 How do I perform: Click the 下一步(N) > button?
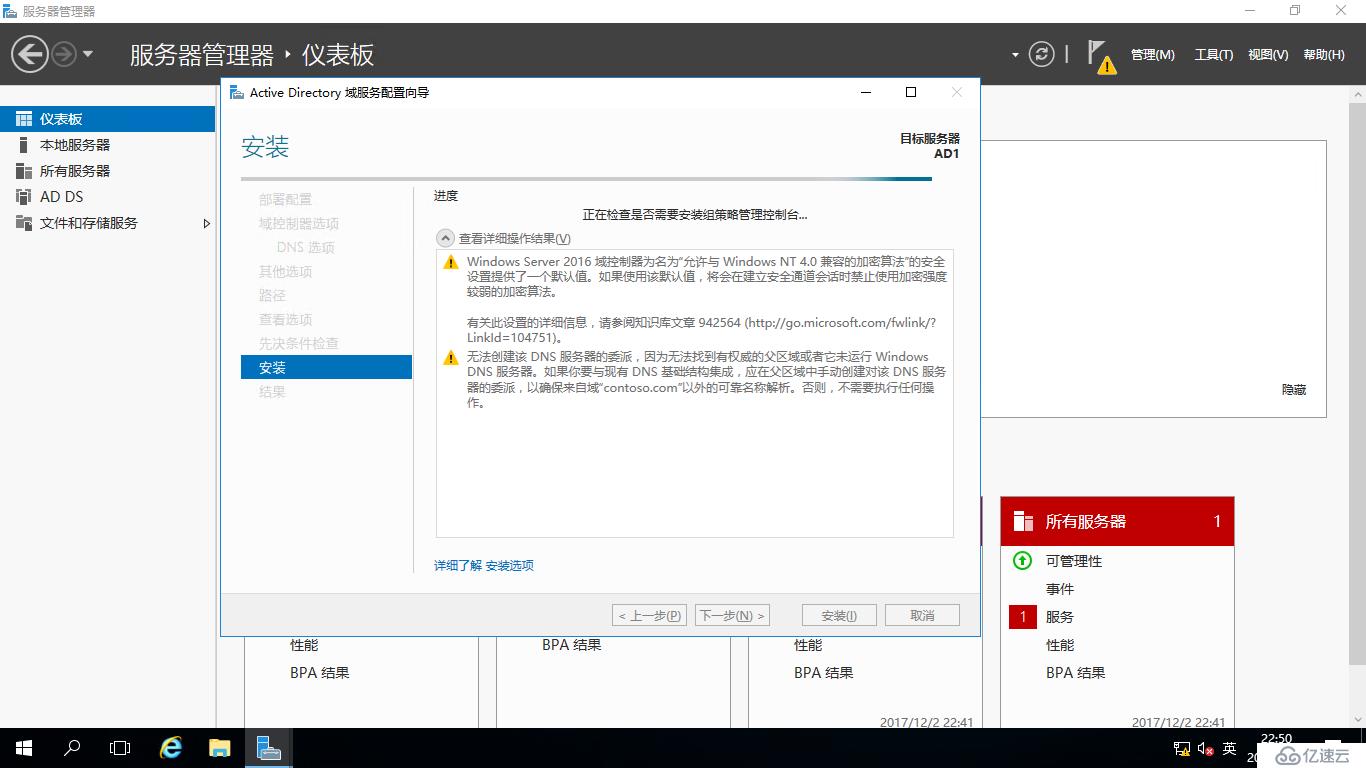click(732, 615)
